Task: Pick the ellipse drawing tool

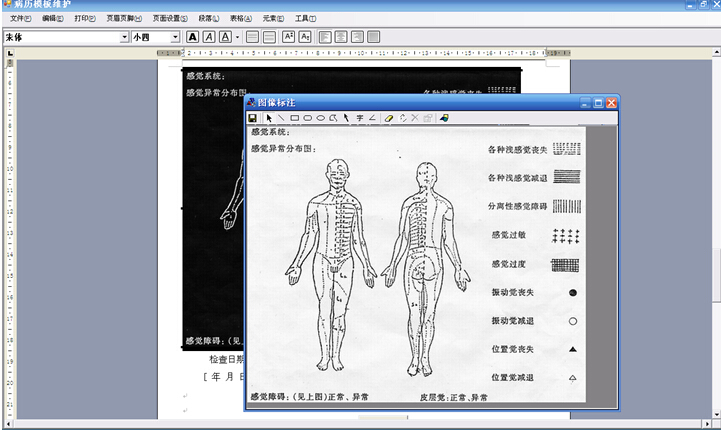Action: pos(320,118)
